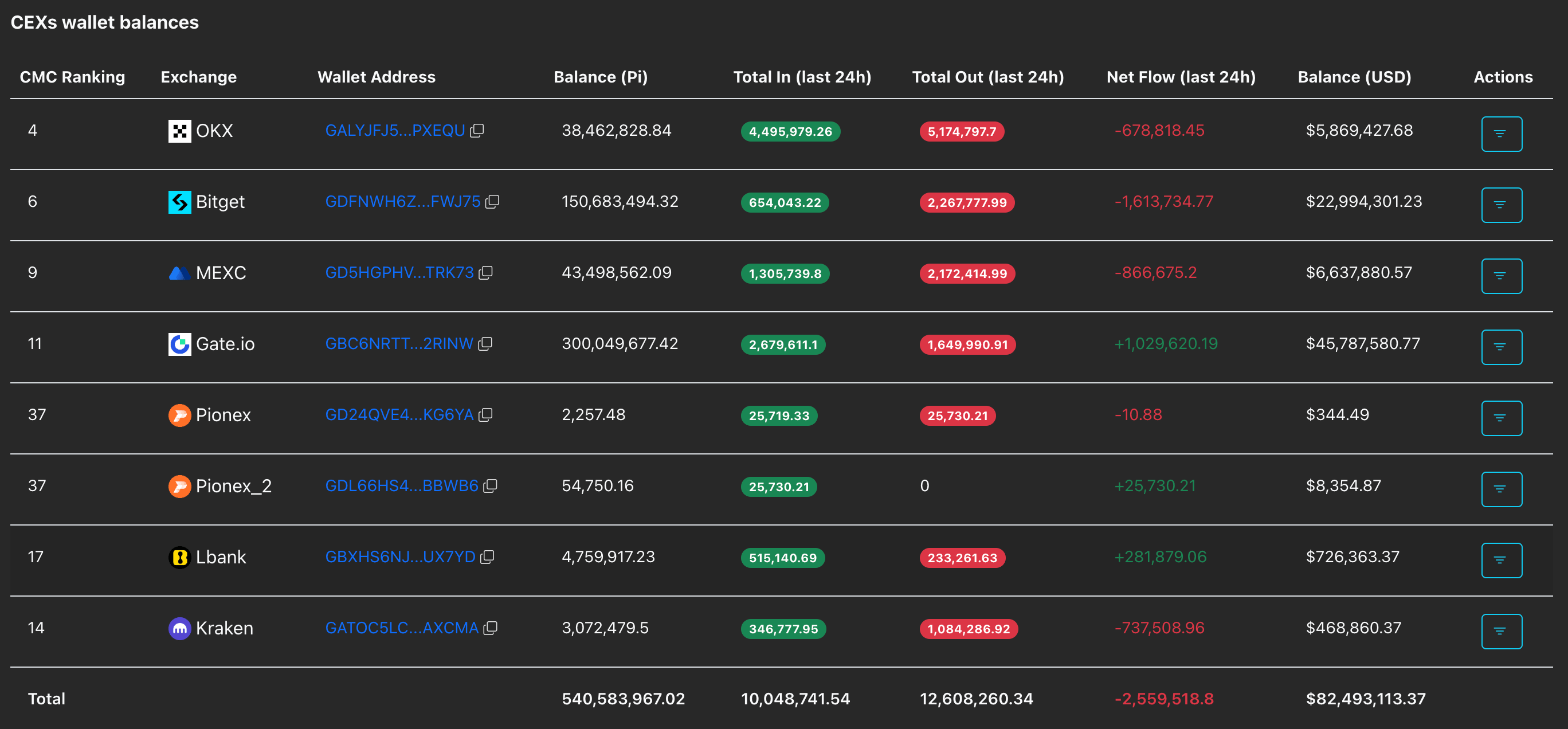Click Gate.io total in badge 2,679,611.1
The image size is (1568, 729).
pos(783,345)
